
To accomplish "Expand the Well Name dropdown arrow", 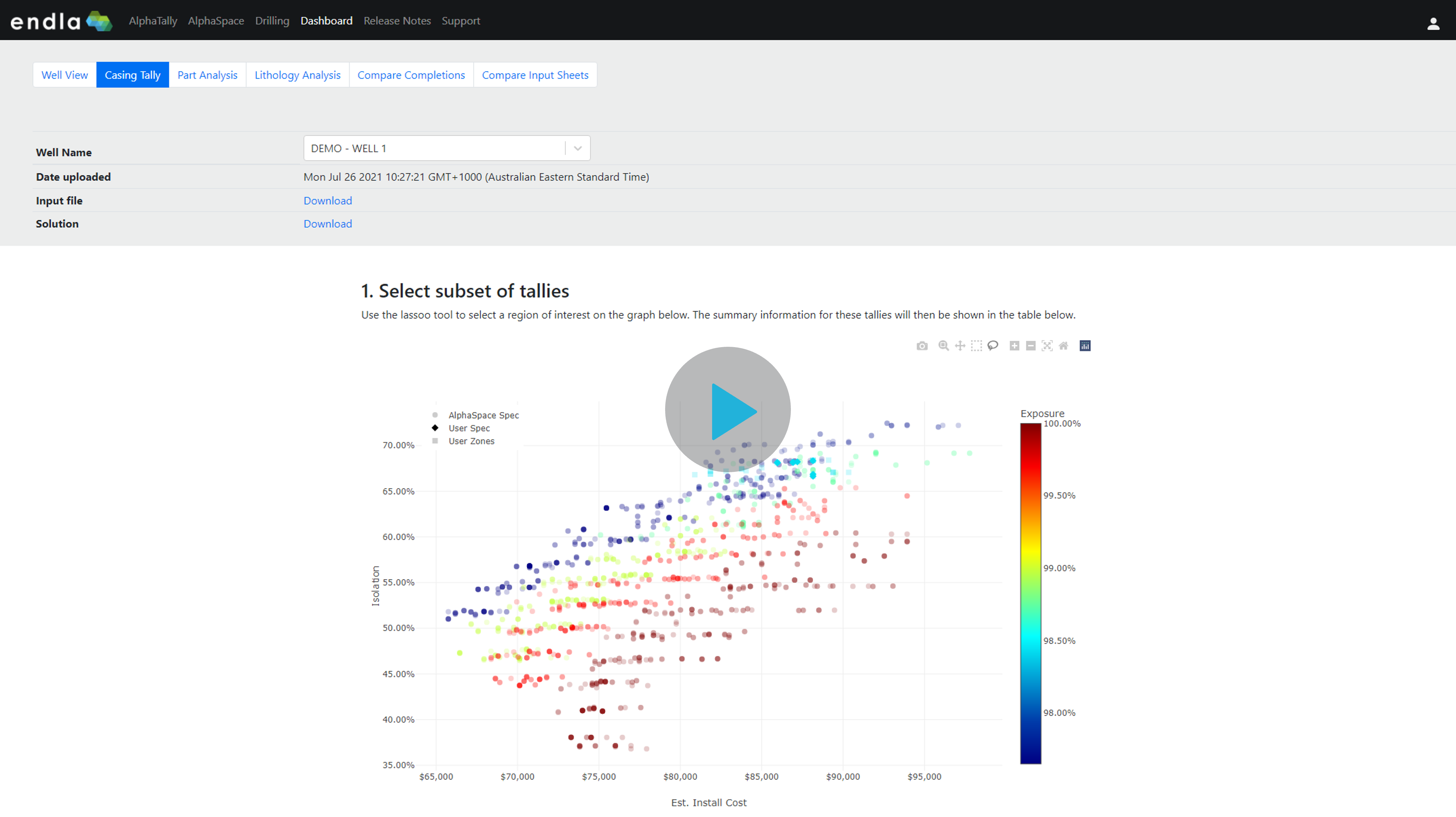I will [x=578, y=148].
